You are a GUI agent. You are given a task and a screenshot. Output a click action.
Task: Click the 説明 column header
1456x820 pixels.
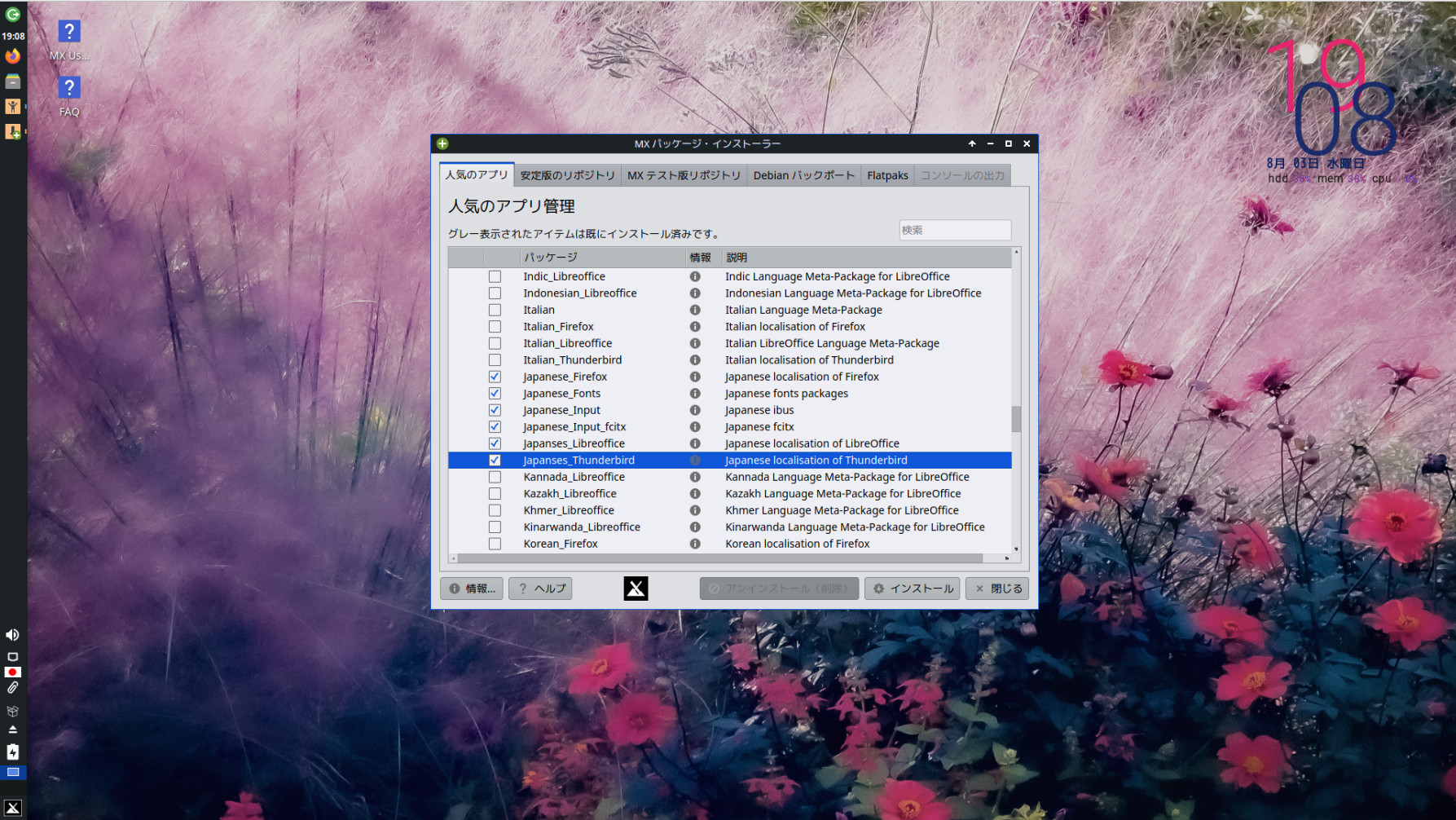pos(866,258)
